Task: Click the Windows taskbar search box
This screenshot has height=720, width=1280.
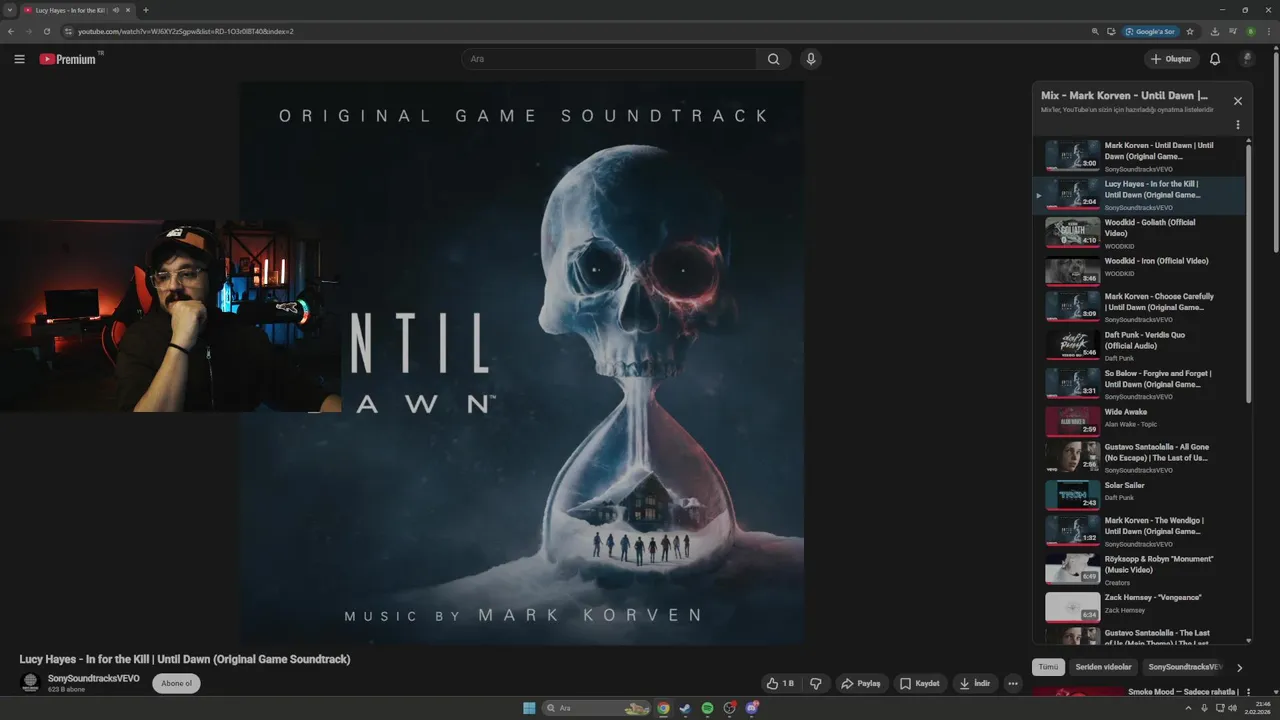Action: point(597,708)
